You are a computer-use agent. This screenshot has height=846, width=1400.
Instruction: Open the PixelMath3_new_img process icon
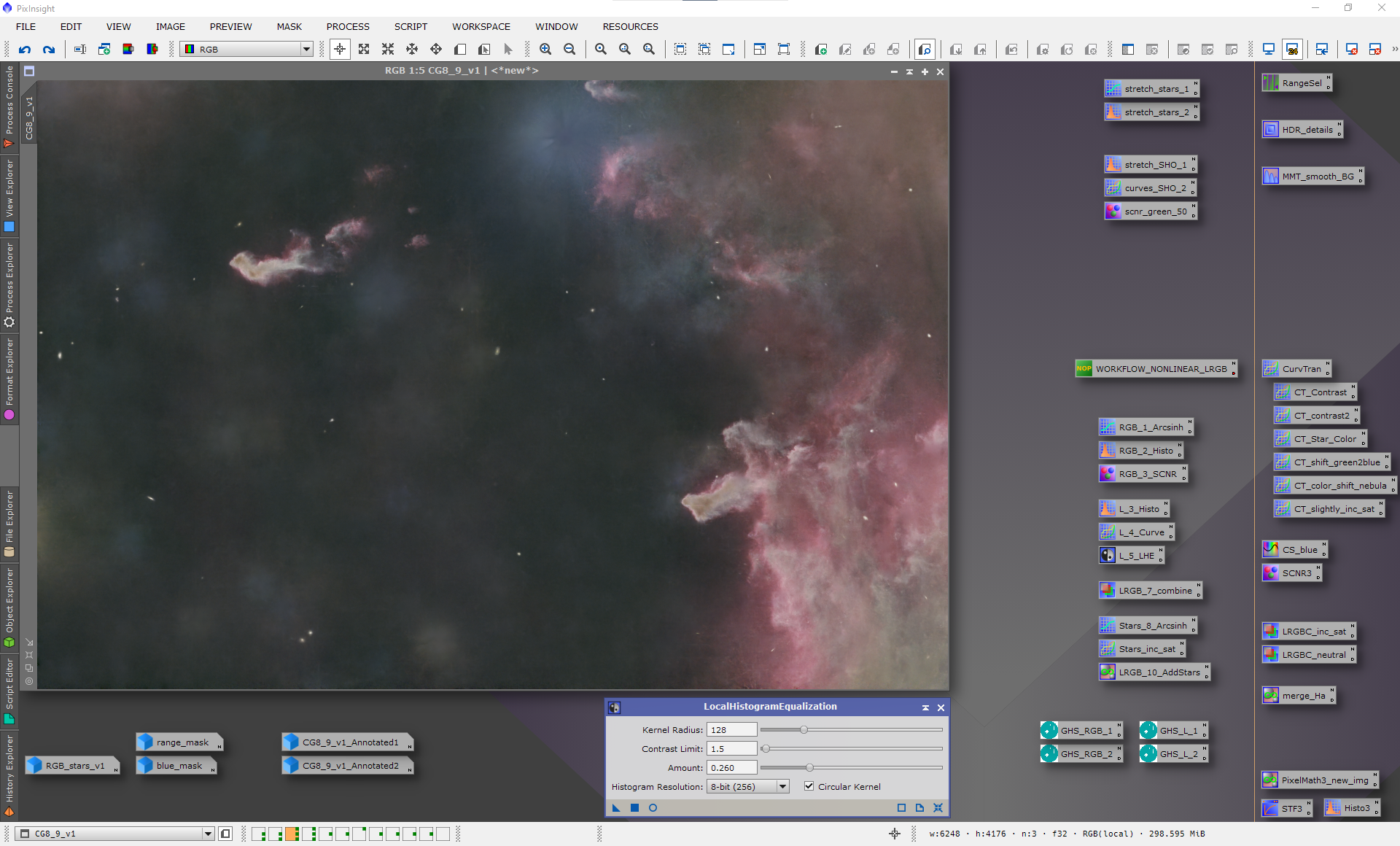(1319, 780)
